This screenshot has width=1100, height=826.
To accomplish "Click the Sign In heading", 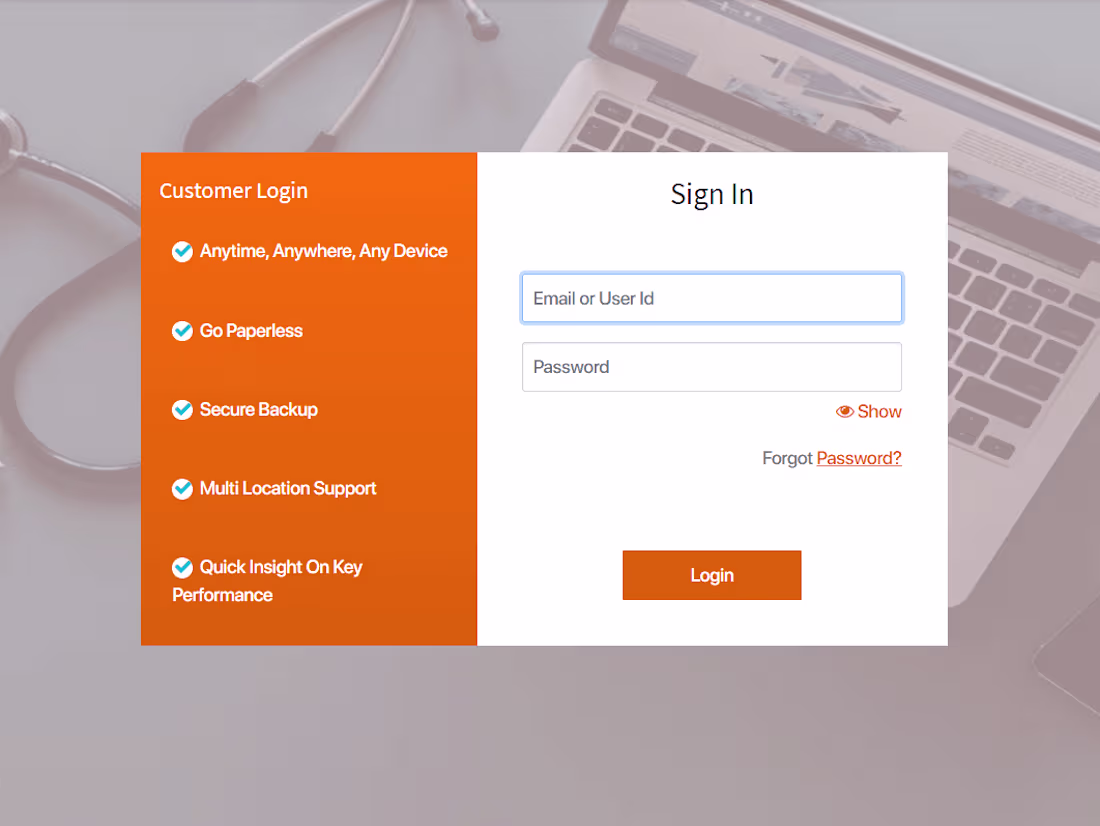I will pyautogui.click(x=711, y=194).
